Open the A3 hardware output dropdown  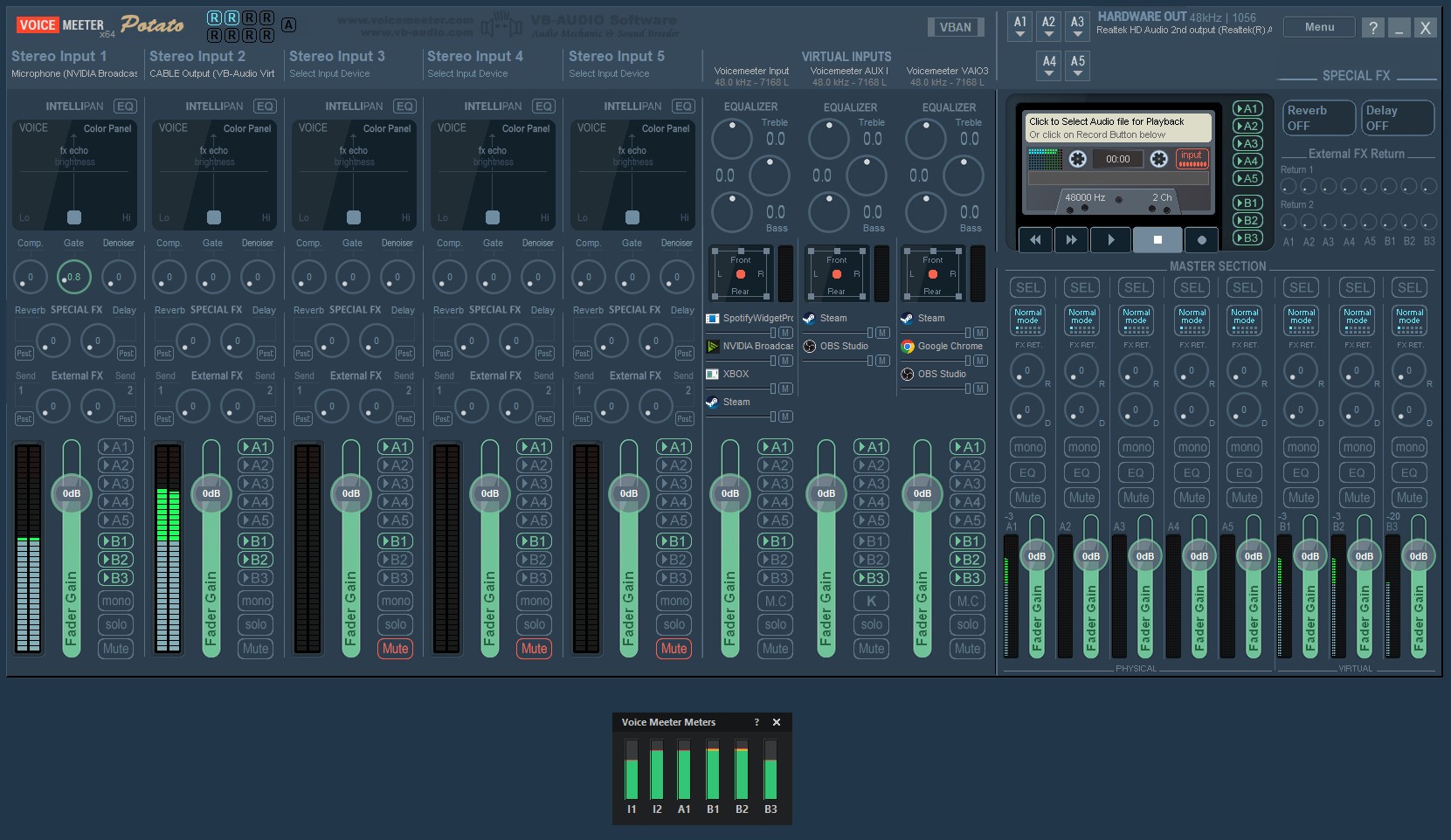(1078, 27)
